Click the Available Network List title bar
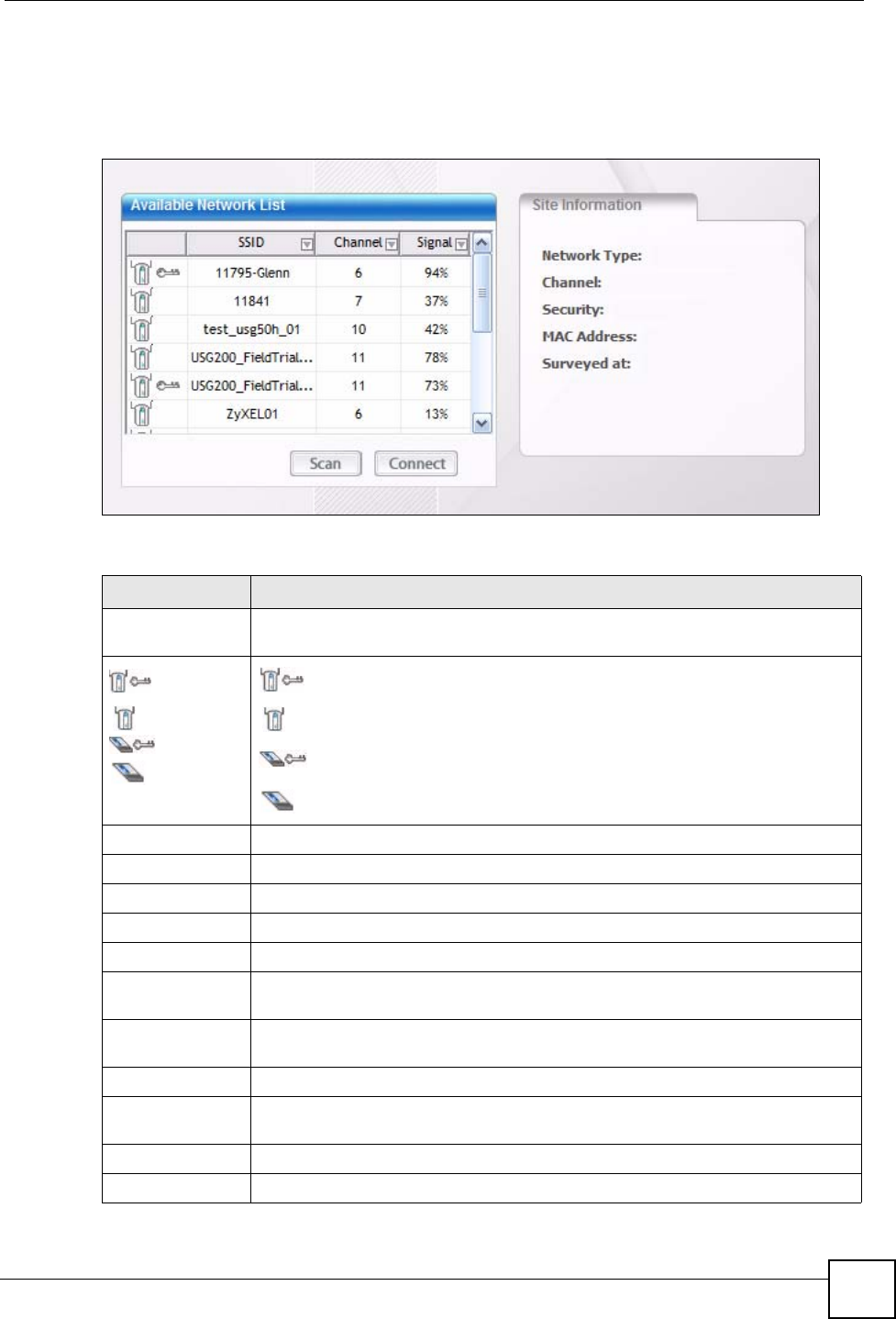The width and height of the screenshot is (896, 1319). pyautogui.click(x=309, y=205)
